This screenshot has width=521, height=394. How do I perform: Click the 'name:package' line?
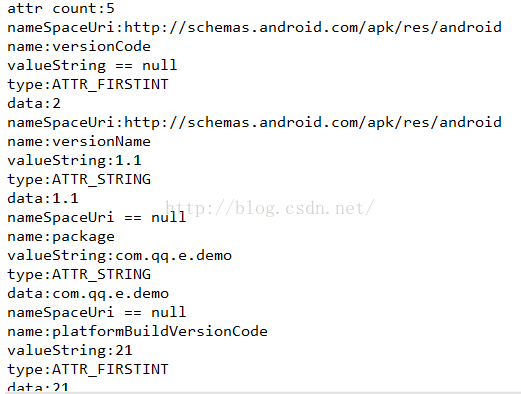[61, 237]
